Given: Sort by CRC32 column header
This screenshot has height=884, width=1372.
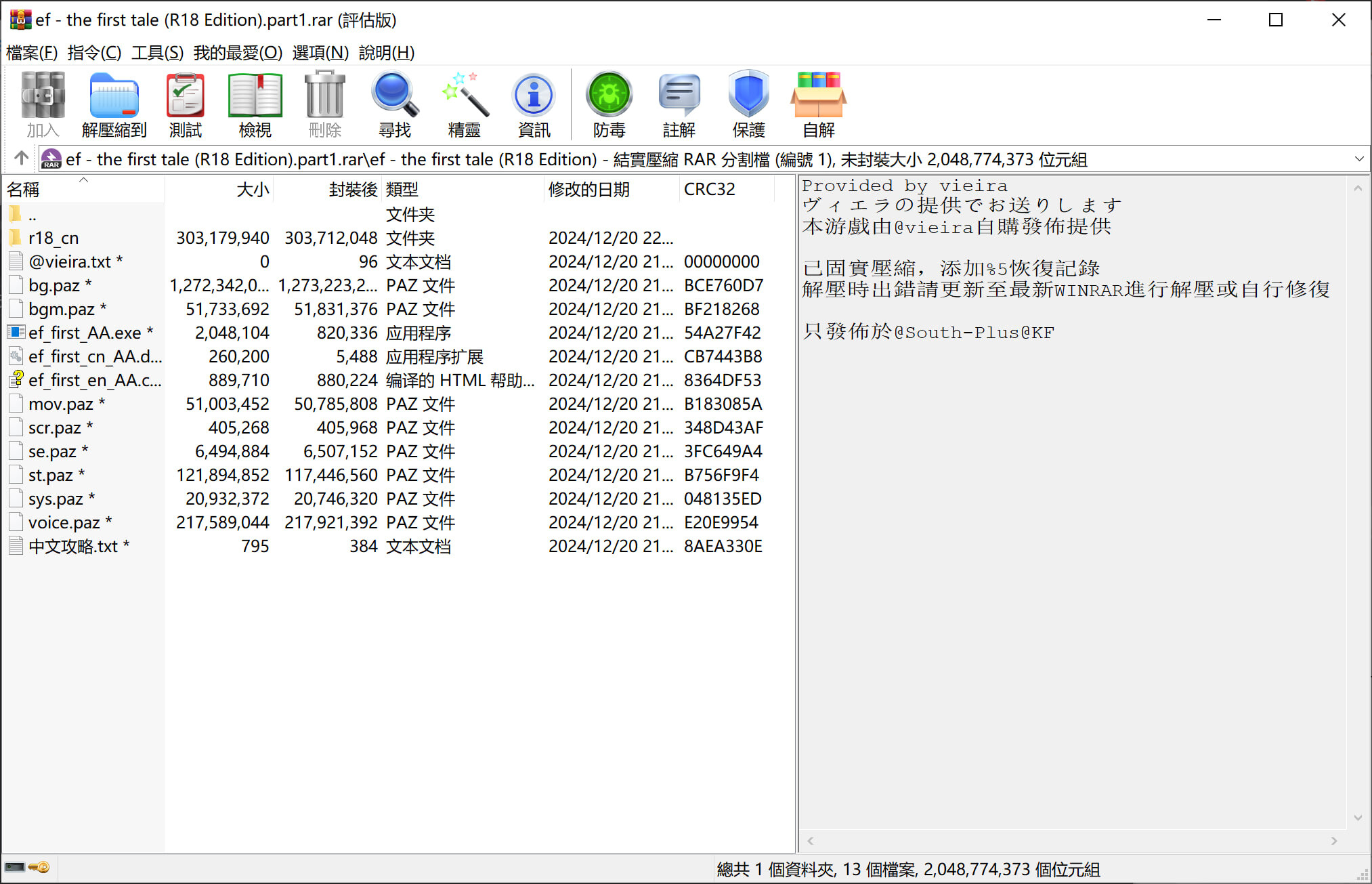Looking at the screenshot, I should pyautogui.click(x=709, y=190).
